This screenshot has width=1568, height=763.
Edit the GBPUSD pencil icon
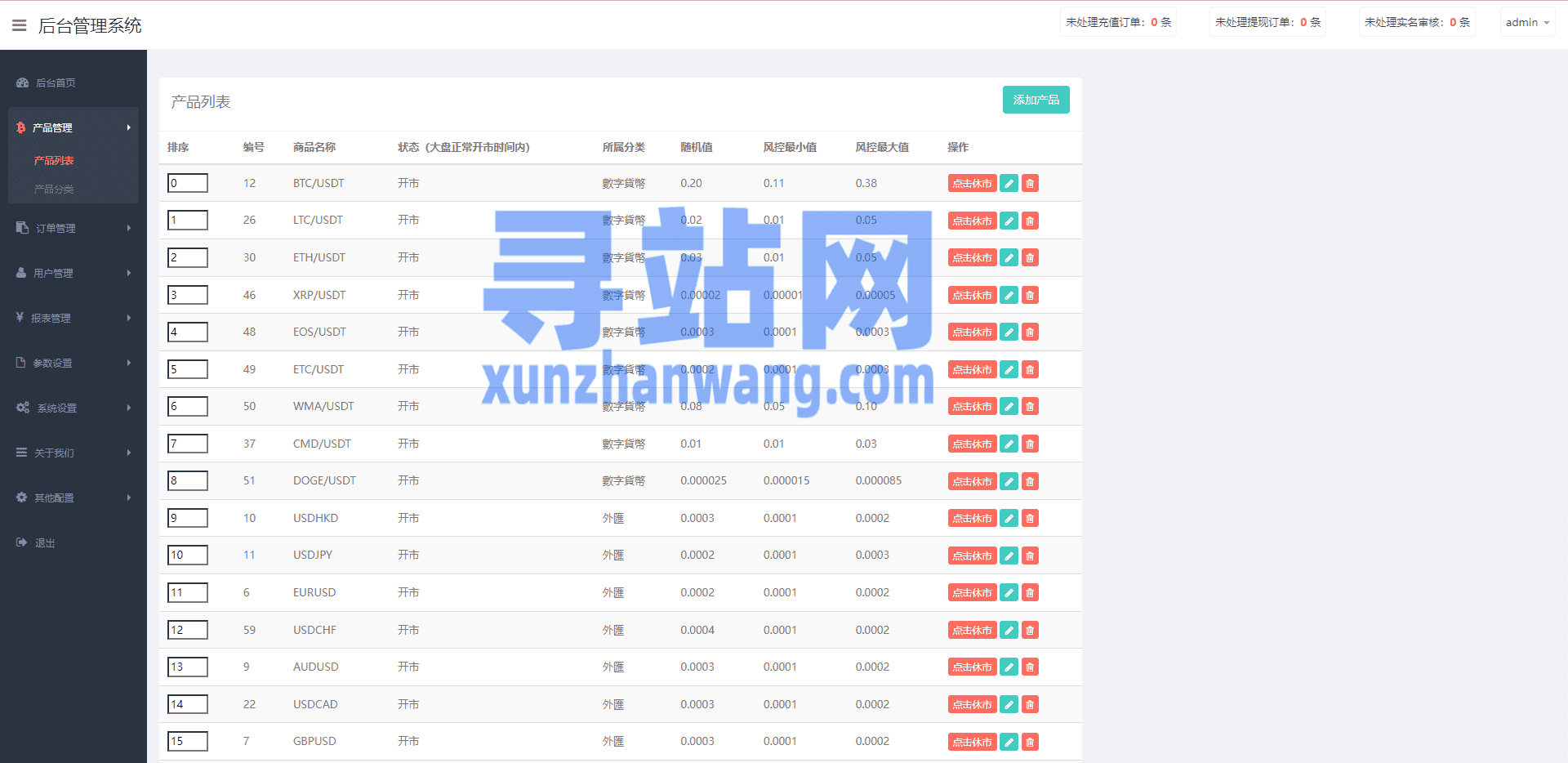click(x=1009, y=742)
